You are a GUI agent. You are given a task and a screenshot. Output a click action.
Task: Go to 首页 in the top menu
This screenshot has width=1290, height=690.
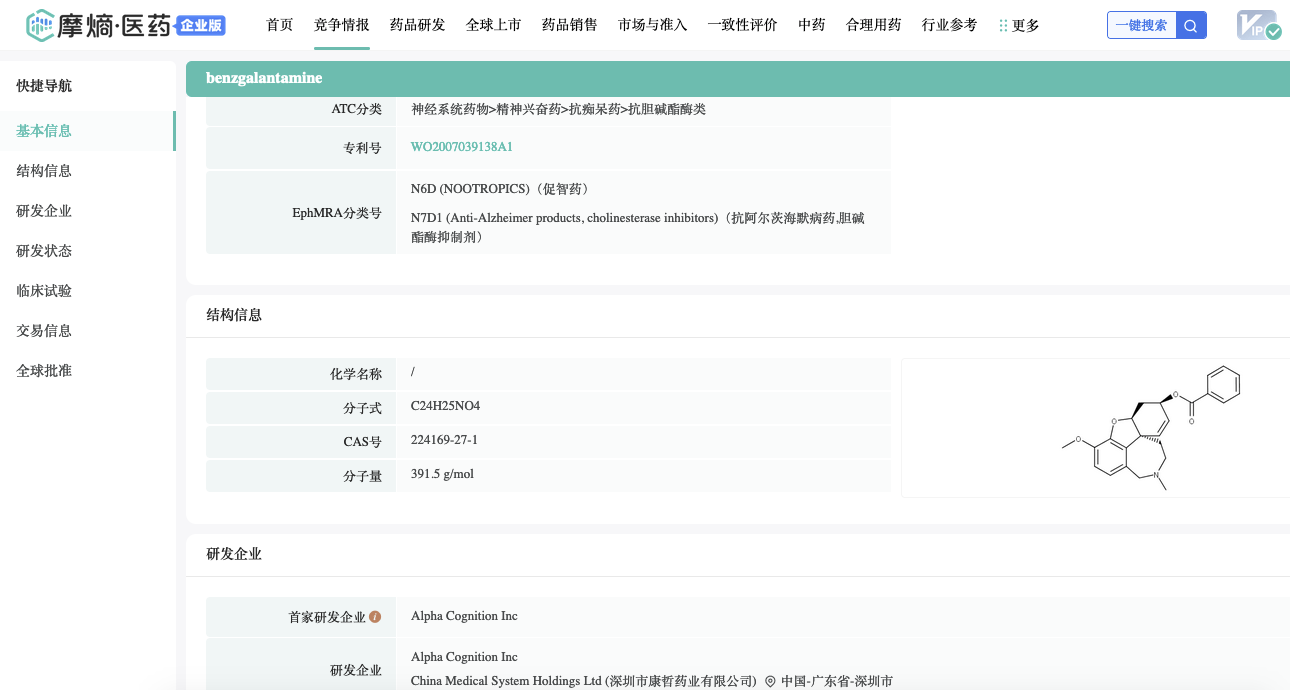280,26
